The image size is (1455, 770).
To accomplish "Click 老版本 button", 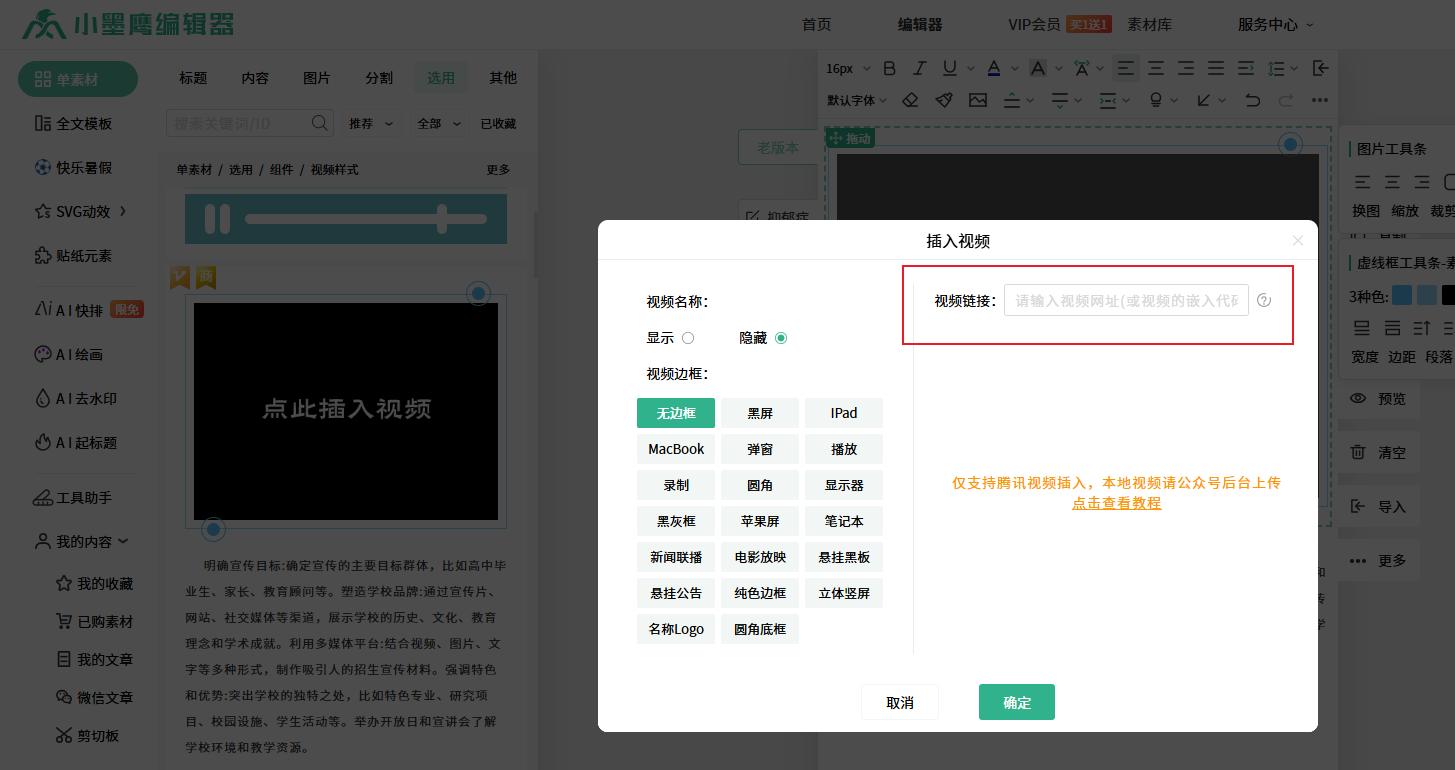I will tap(777, 147).
